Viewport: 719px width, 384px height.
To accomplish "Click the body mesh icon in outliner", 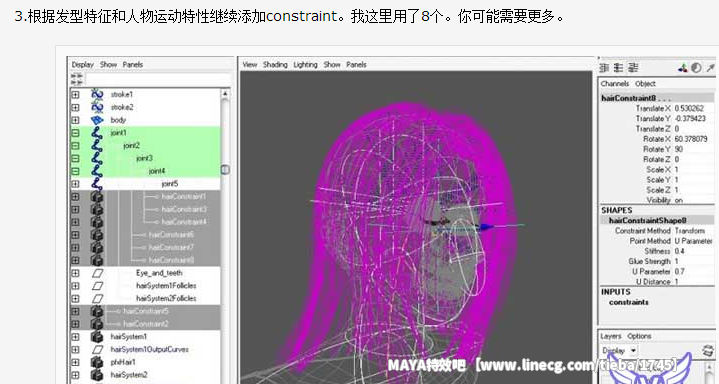I will tap(97, 120).
